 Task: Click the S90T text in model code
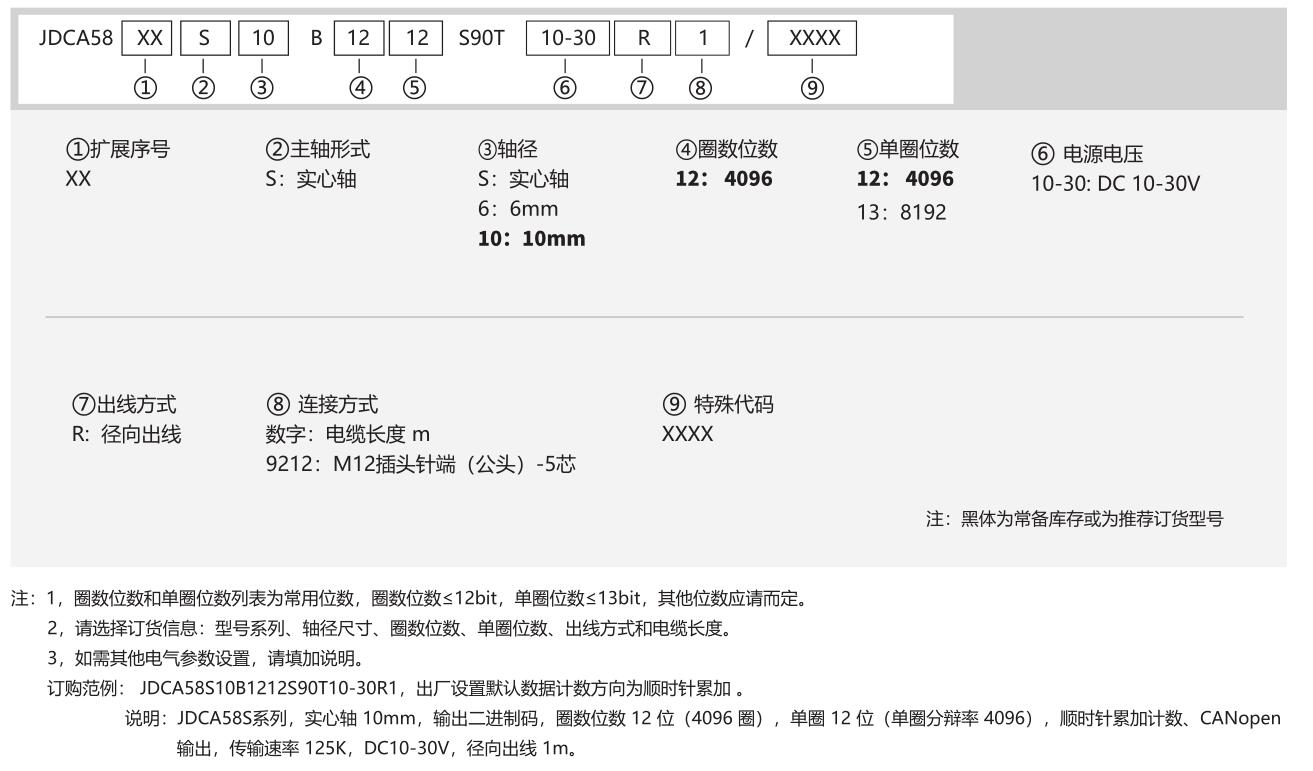(482, 40)
